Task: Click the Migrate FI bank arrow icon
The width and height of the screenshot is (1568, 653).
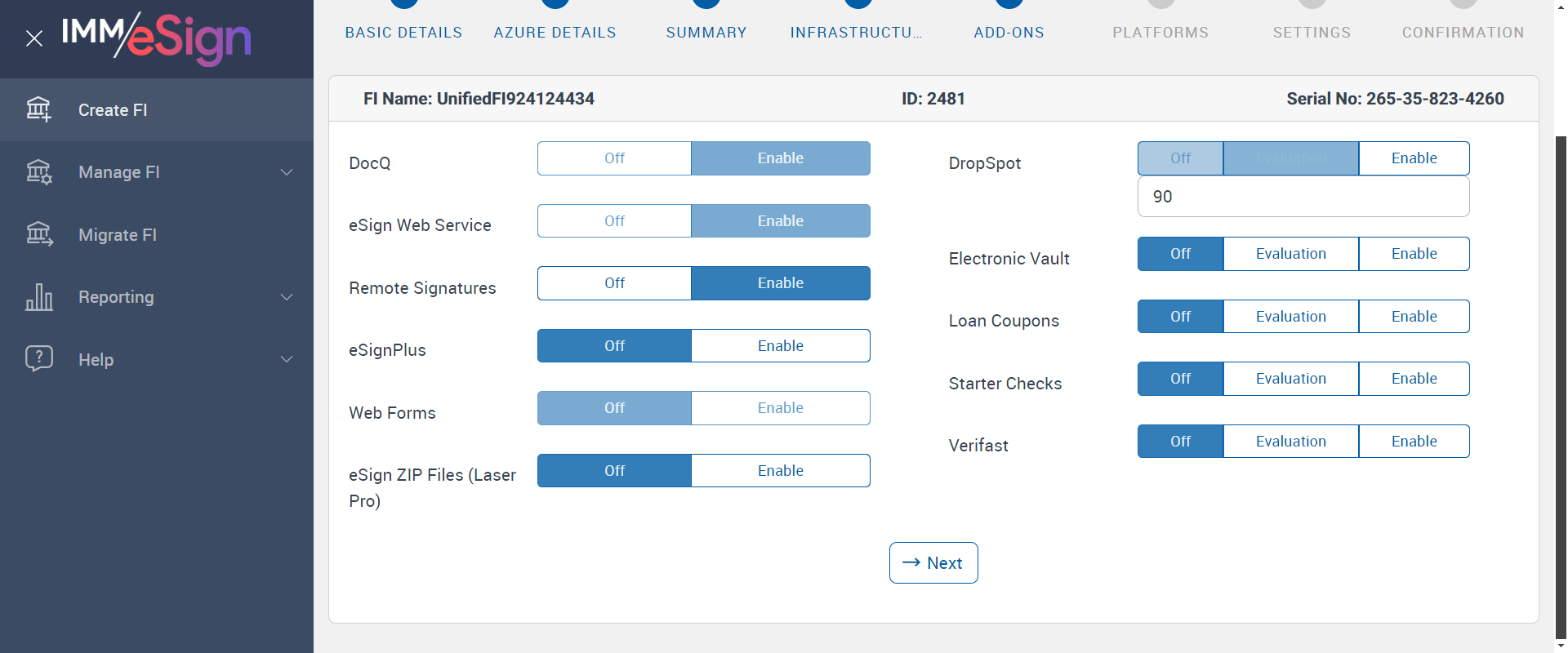Action: pyautogui.click(x=39, y=234)
